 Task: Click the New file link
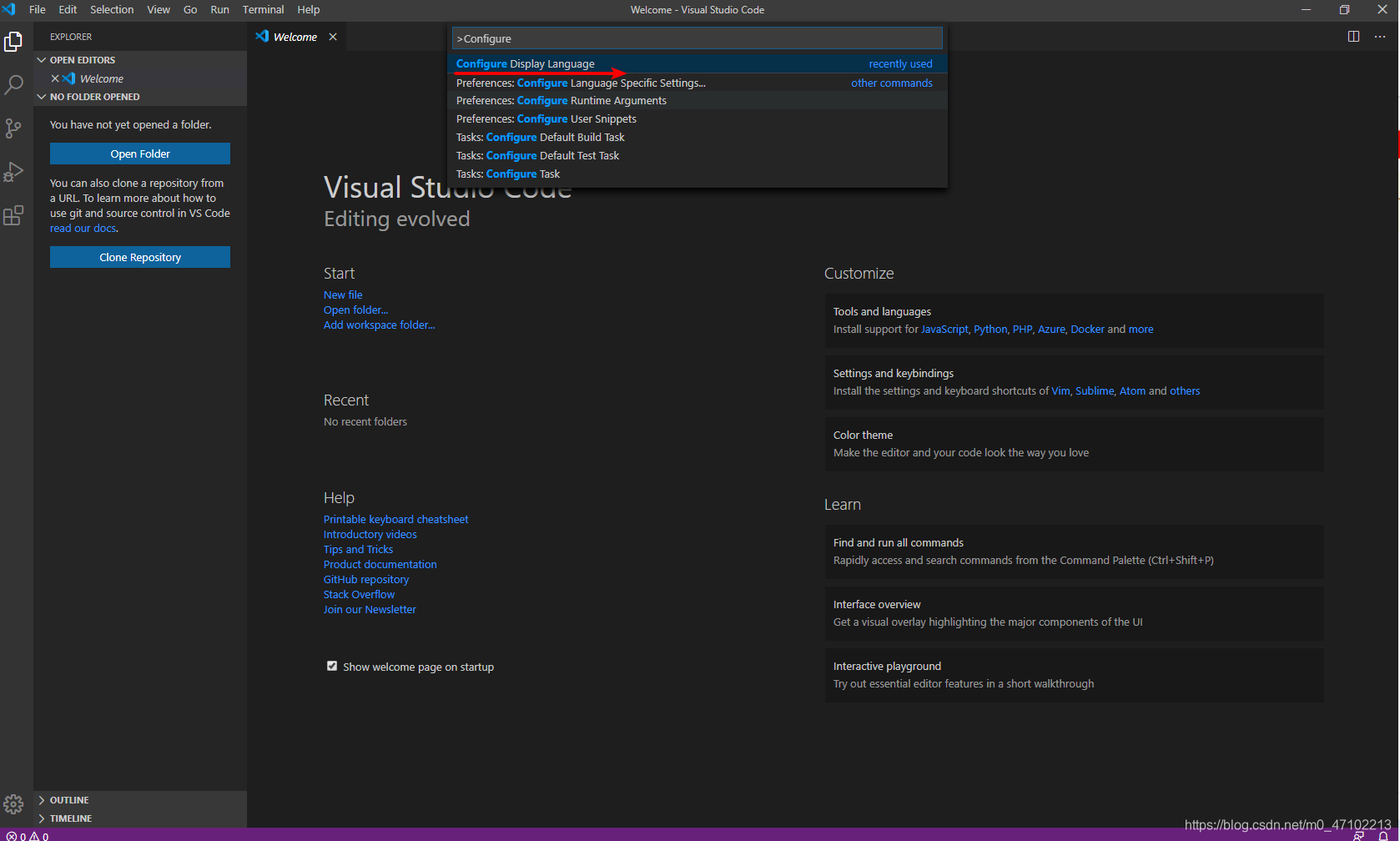(343, 295)
